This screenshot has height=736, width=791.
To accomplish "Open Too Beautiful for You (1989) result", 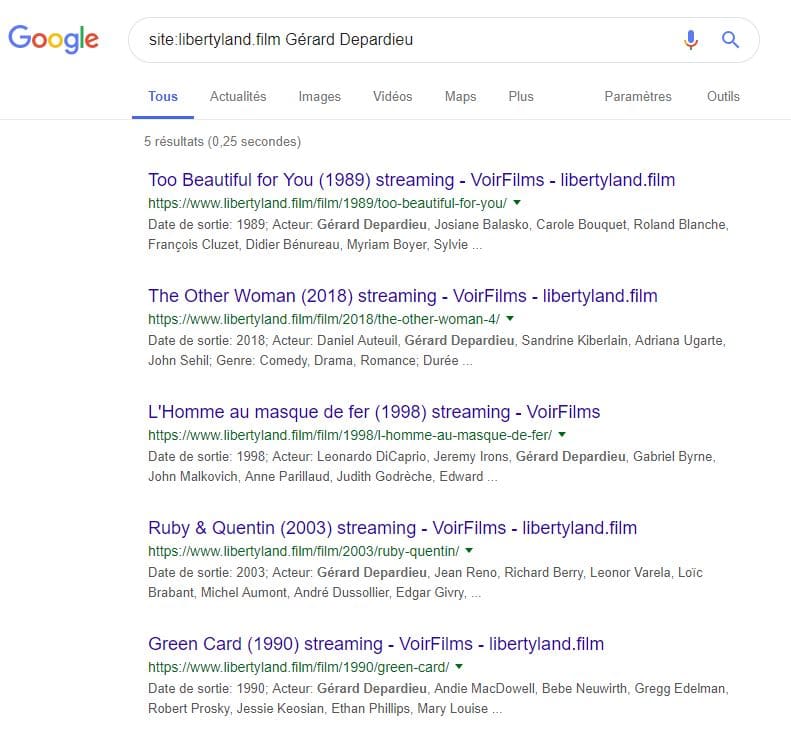I will click(411, 180).
